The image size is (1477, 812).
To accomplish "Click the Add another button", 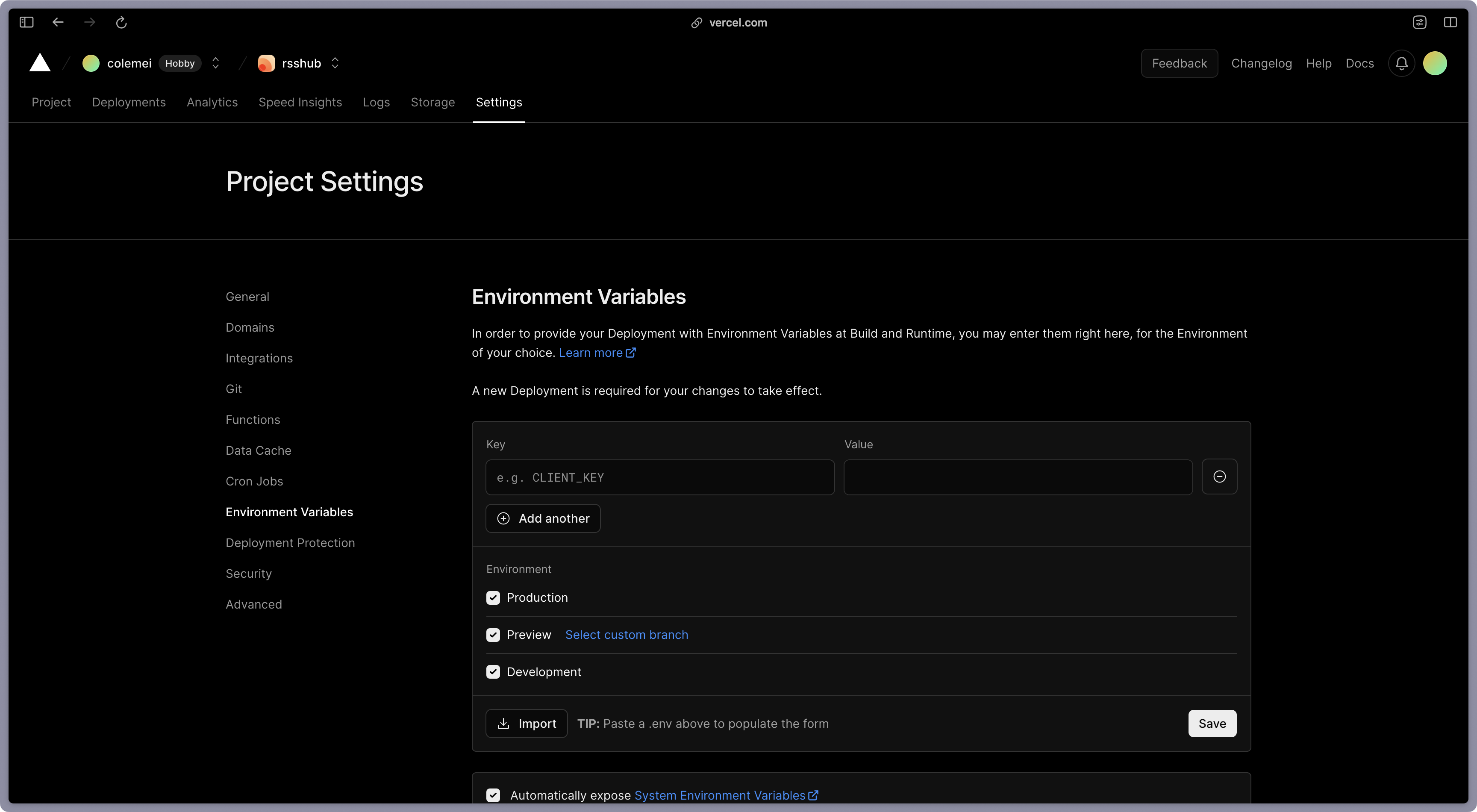I will [542, 518].
